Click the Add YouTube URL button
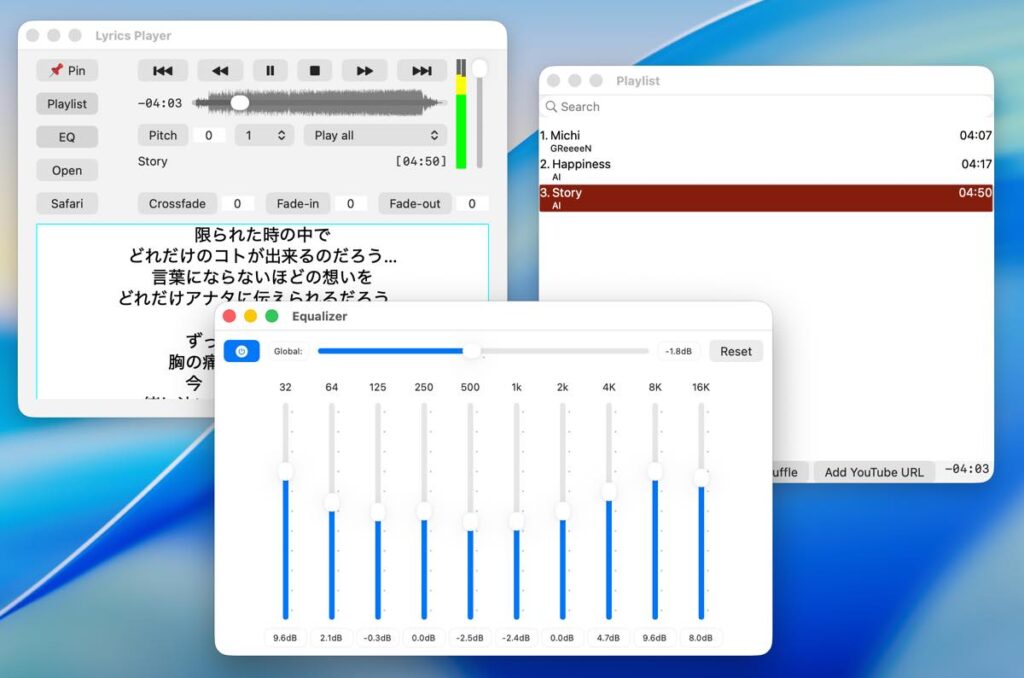 click(873, 472)
